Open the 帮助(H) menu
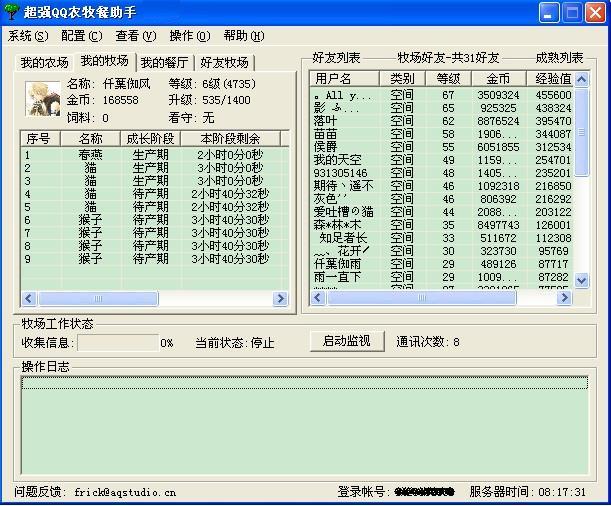 (x=244, y=36)
